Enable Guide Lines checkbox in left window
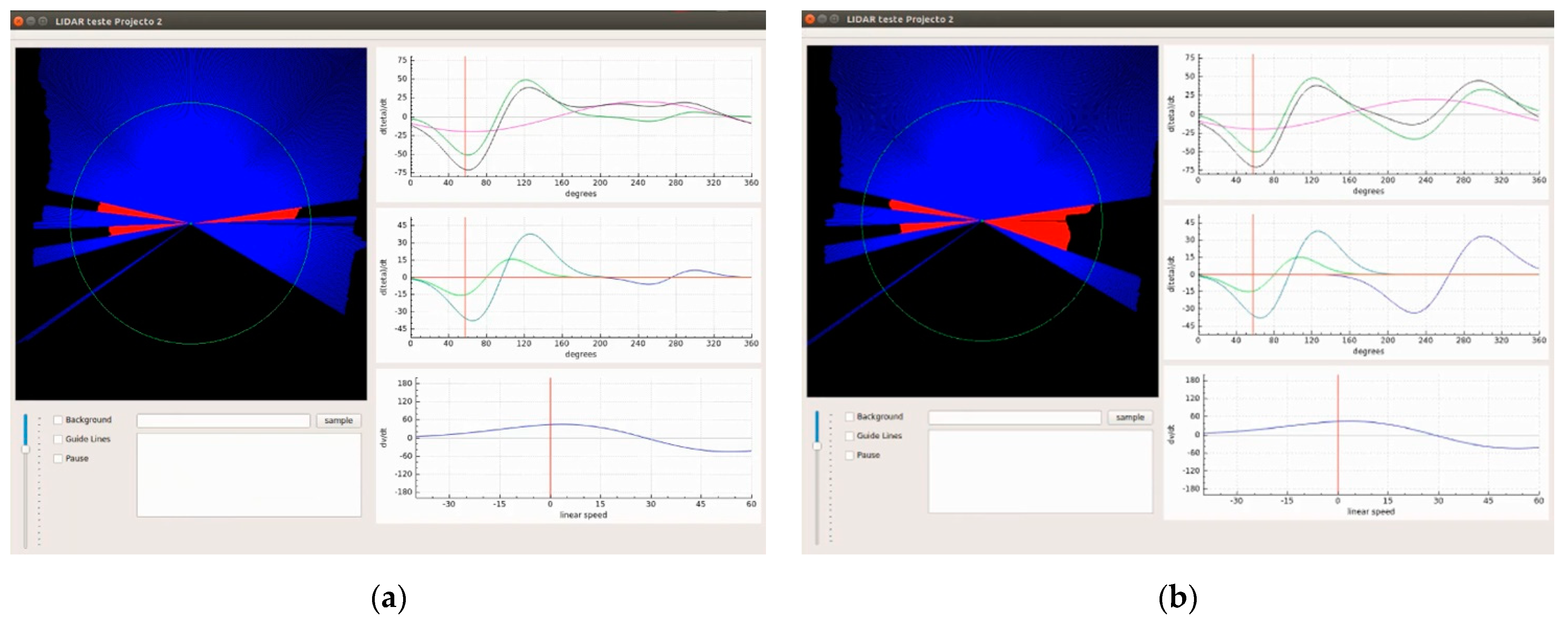This screenshot has height=625, width=1568. click(58, 439)
